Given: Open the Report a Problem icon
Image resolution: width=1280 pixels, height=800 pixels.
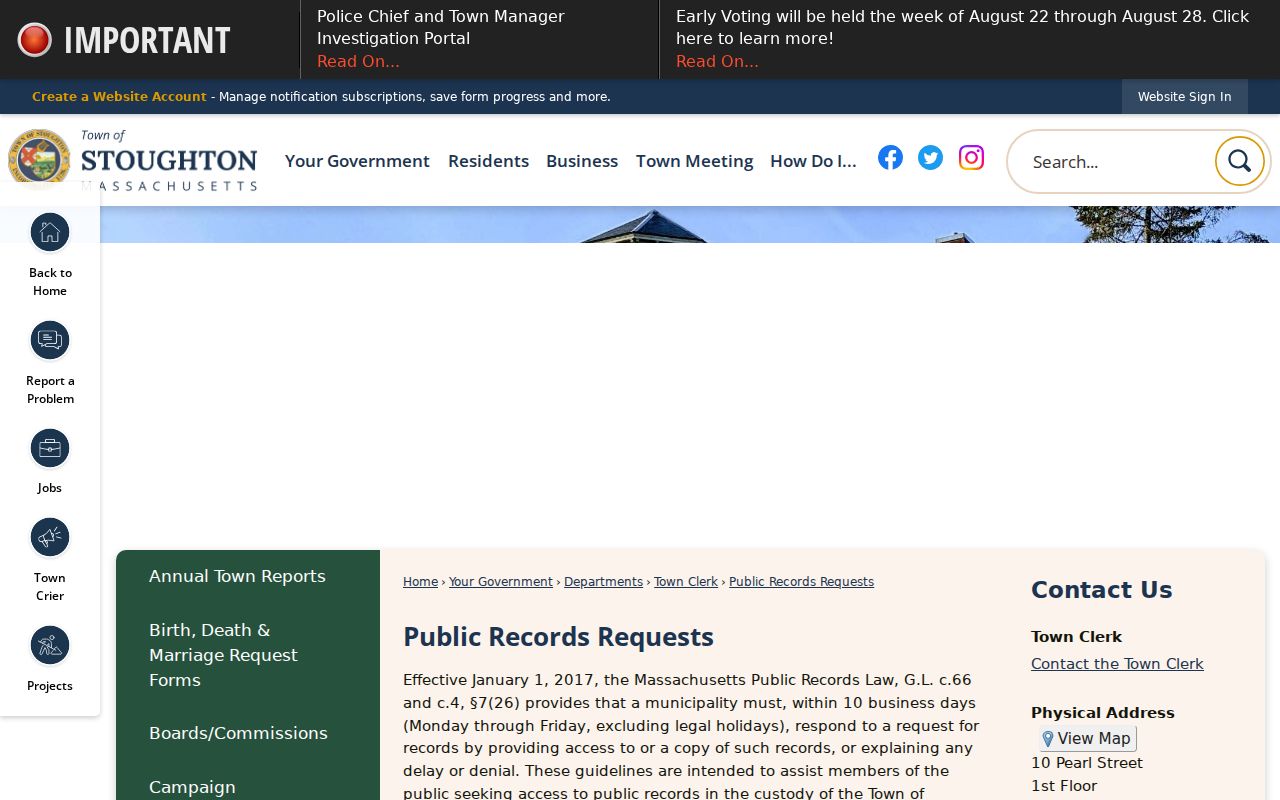Looking at the screenshot, I should [50, 341].
